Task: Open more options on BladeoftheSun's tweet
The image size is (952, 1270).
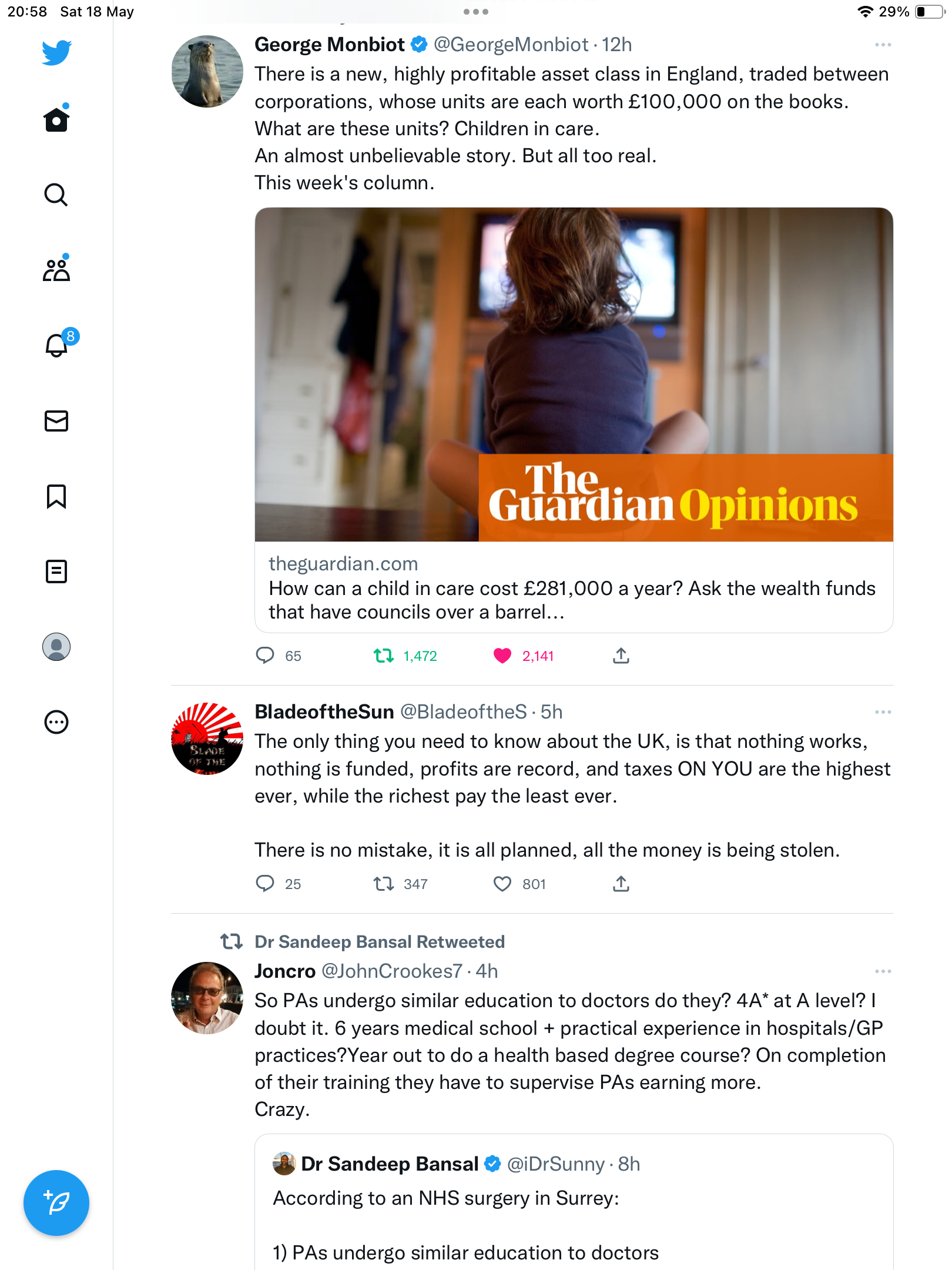Action: pos(883,712)
